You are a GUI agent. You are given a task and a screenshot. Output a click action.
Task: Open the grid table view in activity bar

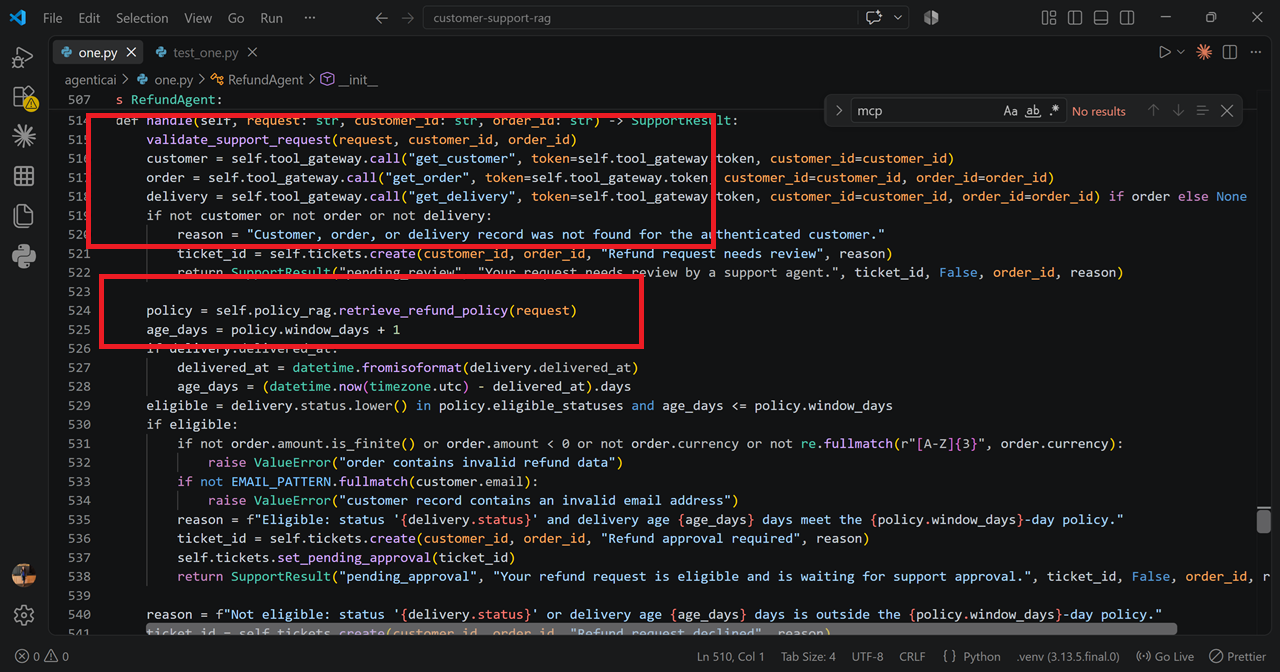24,176
